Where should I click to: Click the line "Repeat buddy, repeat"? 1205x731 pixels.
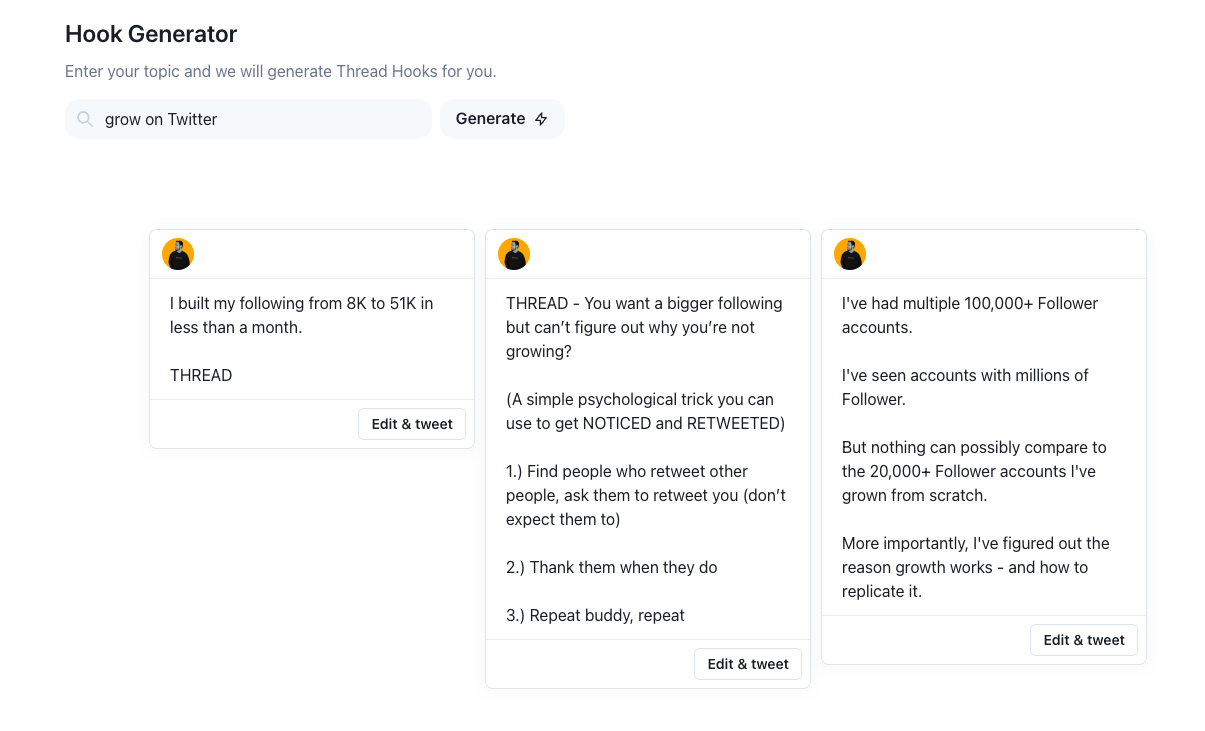(x=595, y=615)
